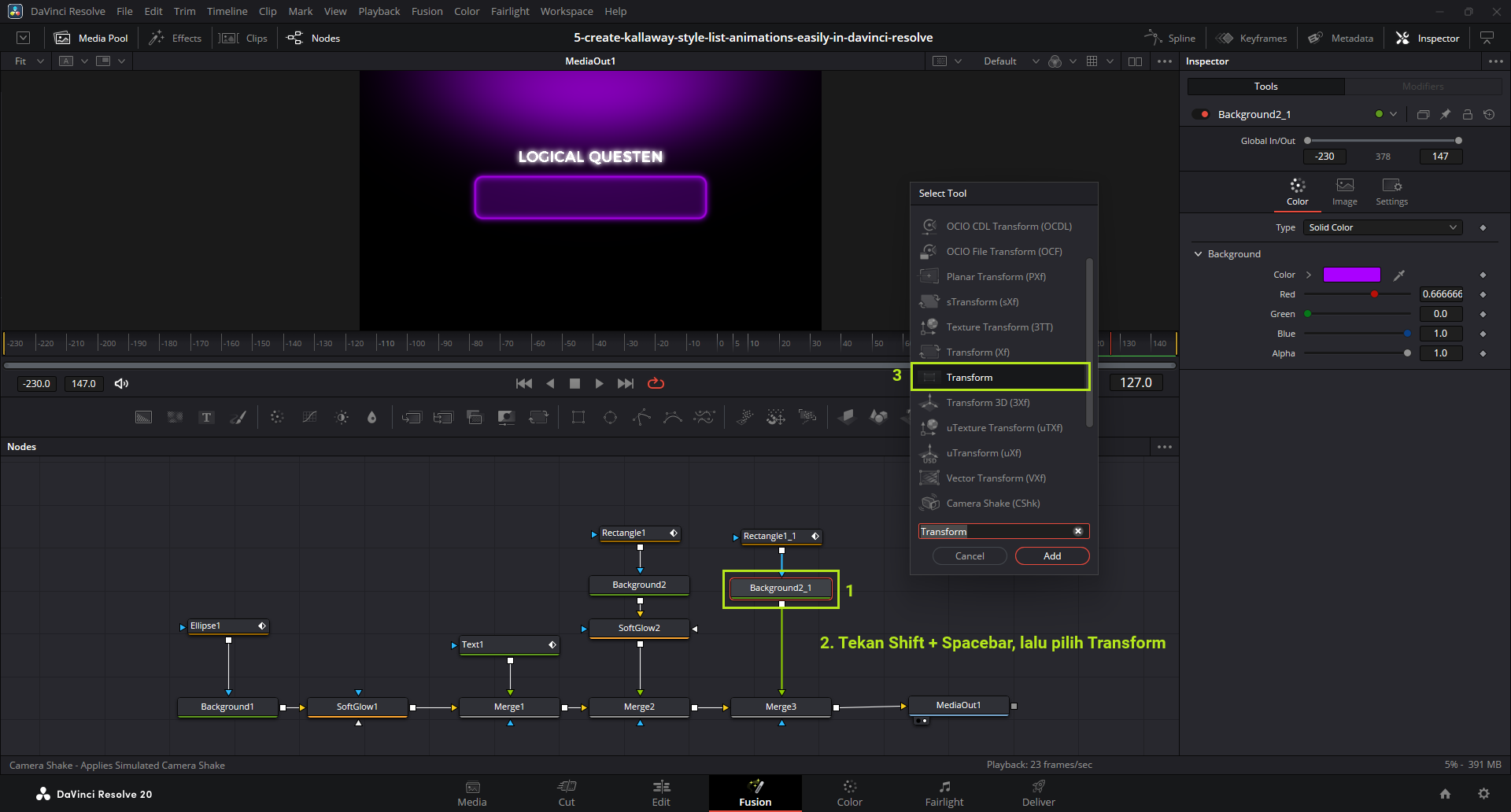This screenshot has height=812, width=1511.
Task: Switch to the Image tab in Inspector
Action: [1344, 192]
